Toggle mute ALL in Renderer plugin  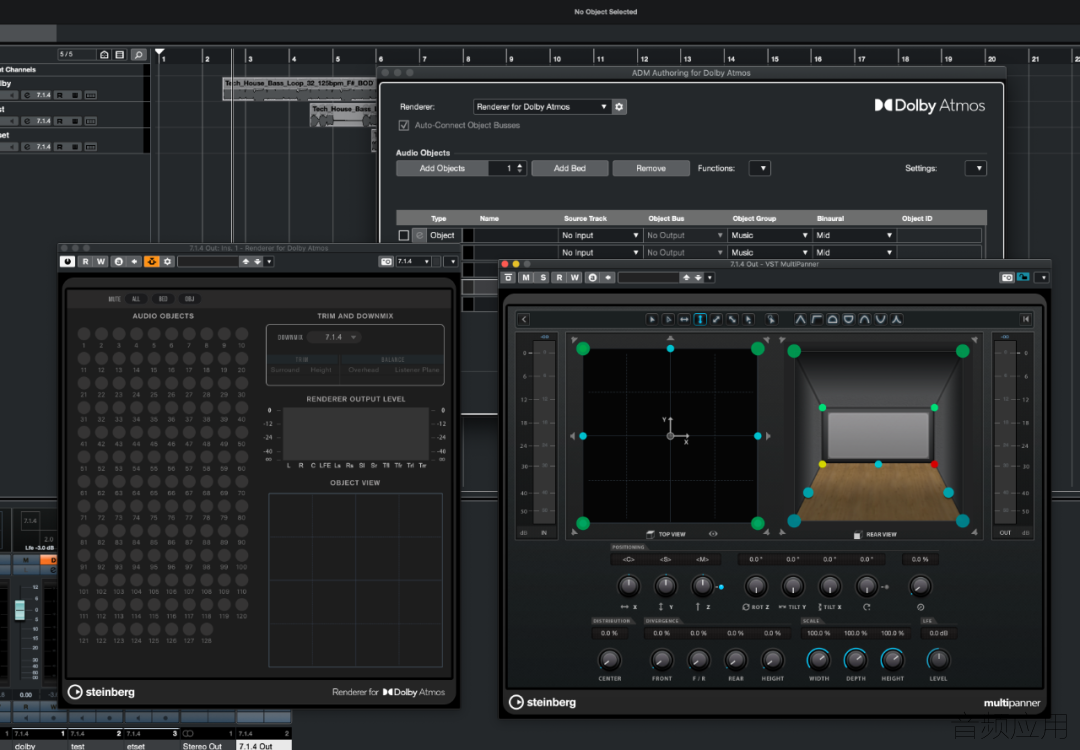point(136,299)
